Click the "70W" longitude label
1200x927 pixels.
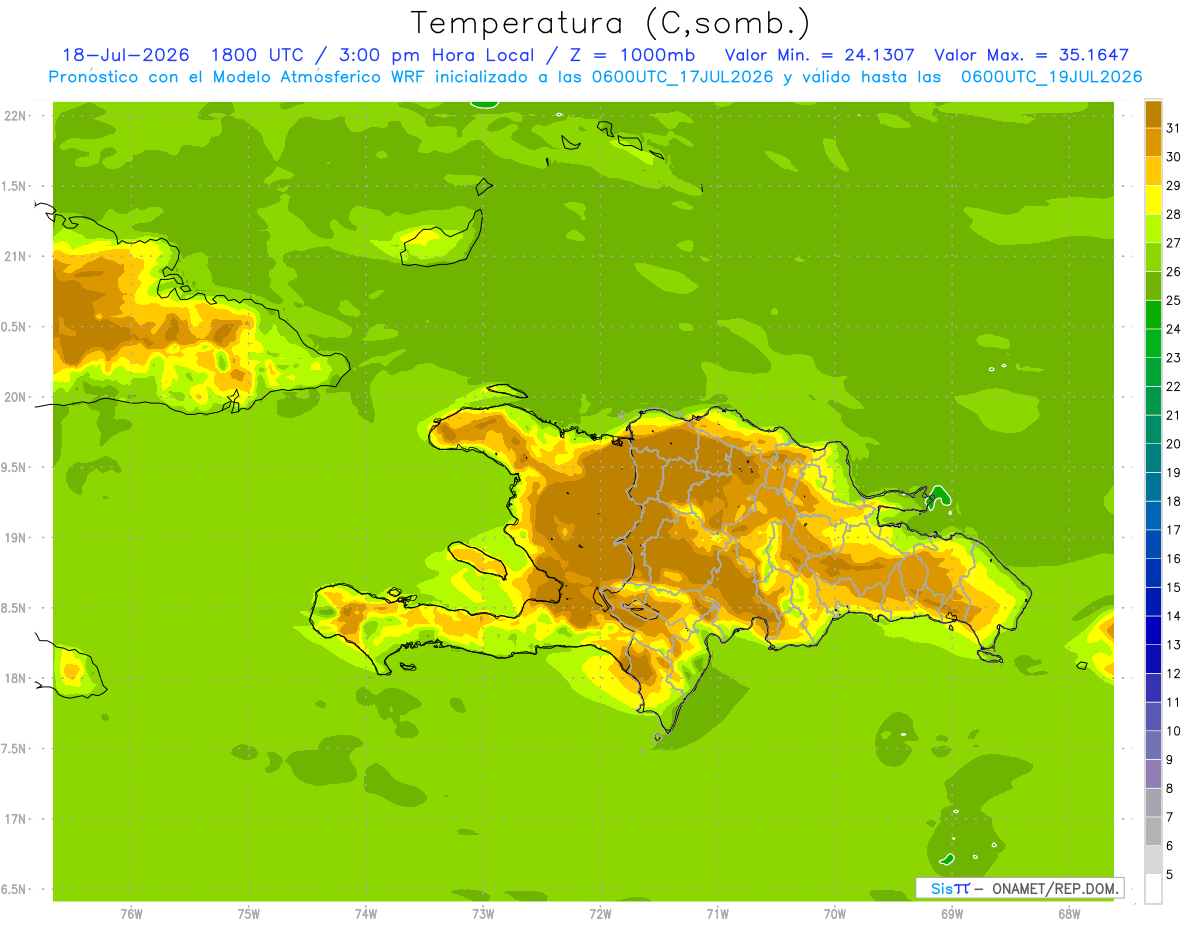point(834,913)
